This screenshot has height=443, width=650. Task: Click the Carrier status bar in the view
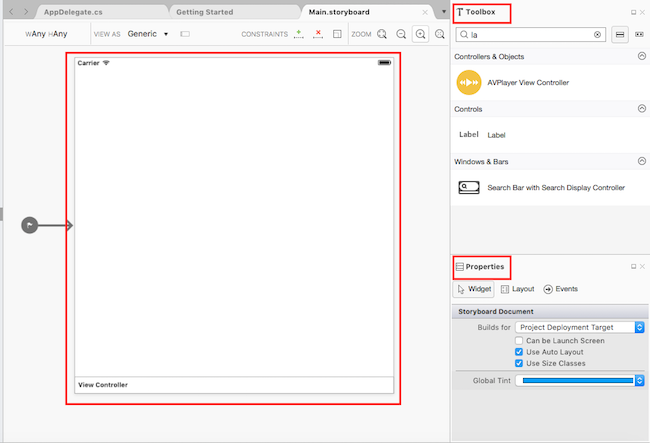pyautogui.click(x=234, y=63)
